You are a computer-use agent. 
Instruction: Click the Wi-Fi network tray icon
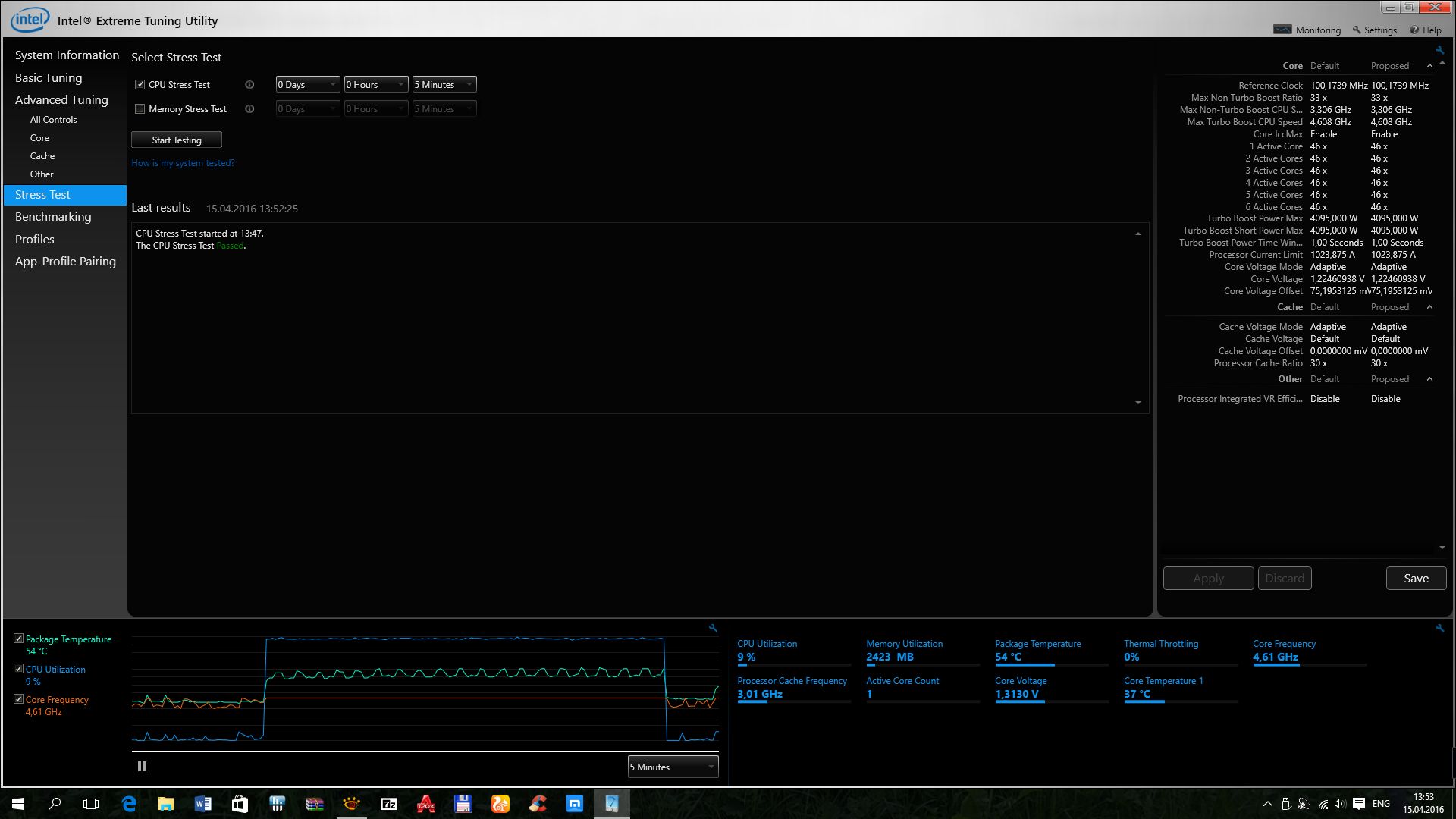(x=1323, y=804)
